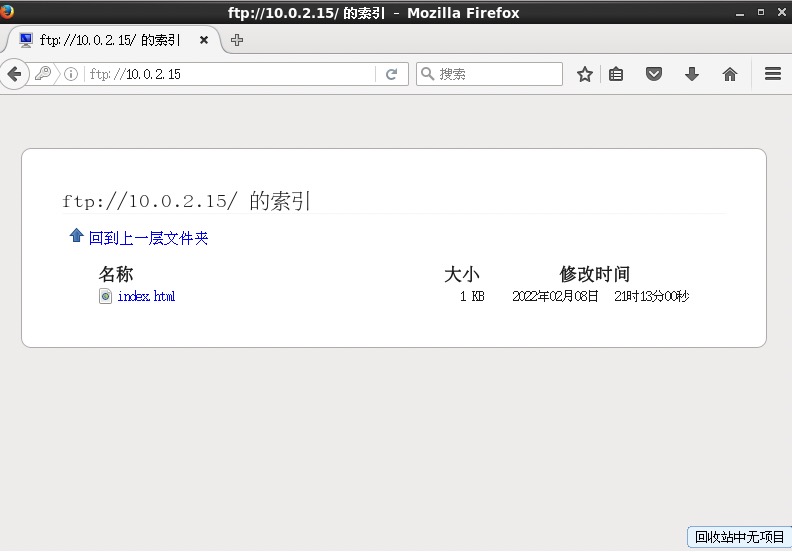
Task: Show site information via the info icon
Action: click(71, 74)
